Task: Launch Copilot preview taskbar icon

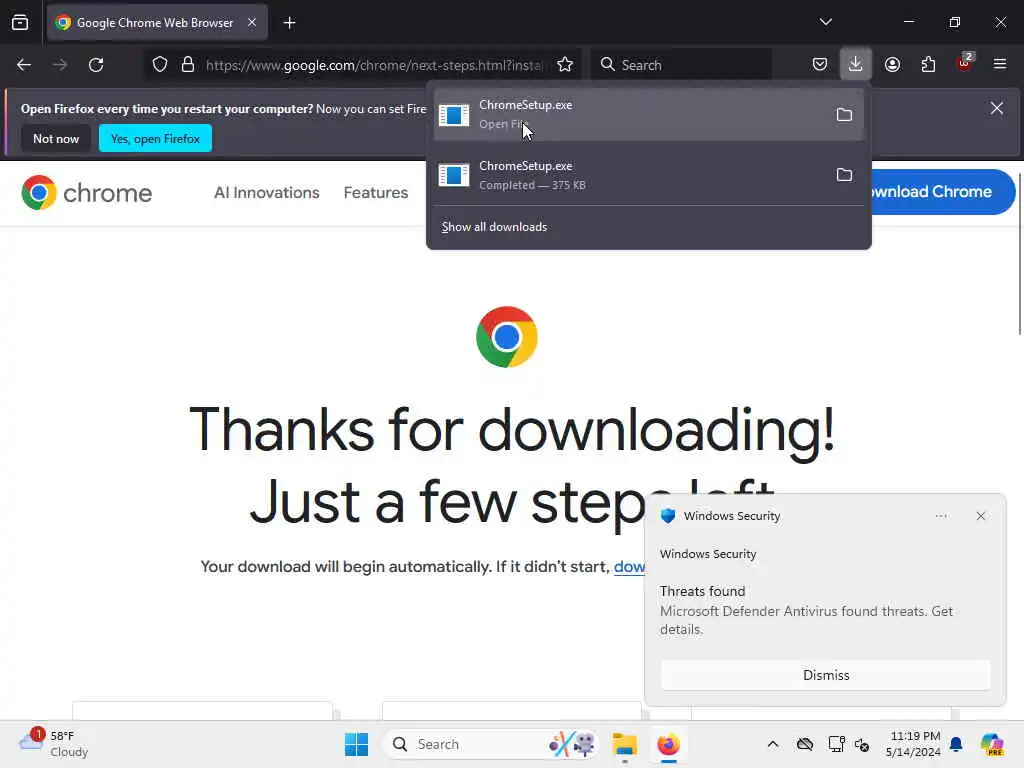Action: tap(992, 744)
